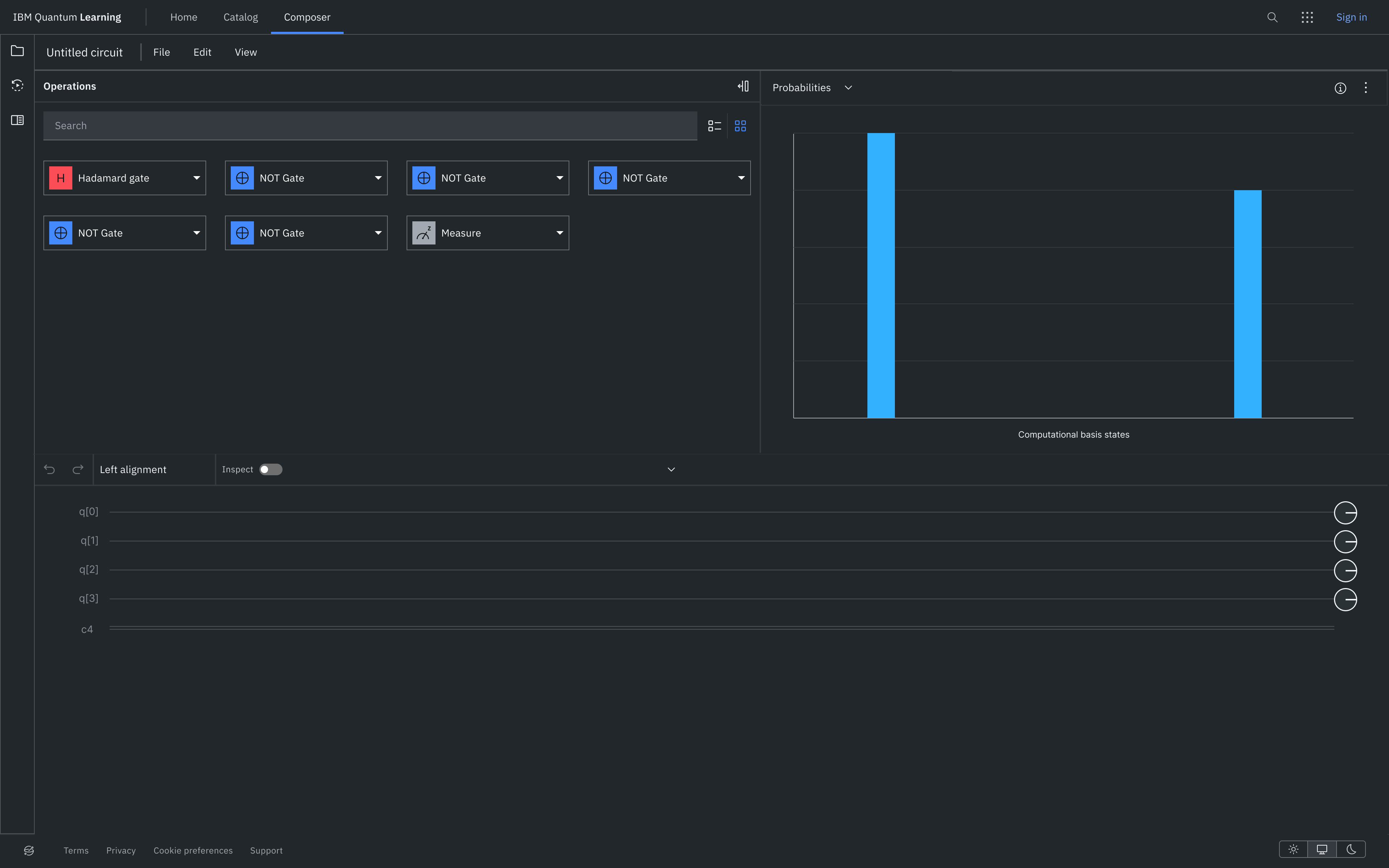Switch operations to grid view
1389x868 pixels.
click(740, 126)
